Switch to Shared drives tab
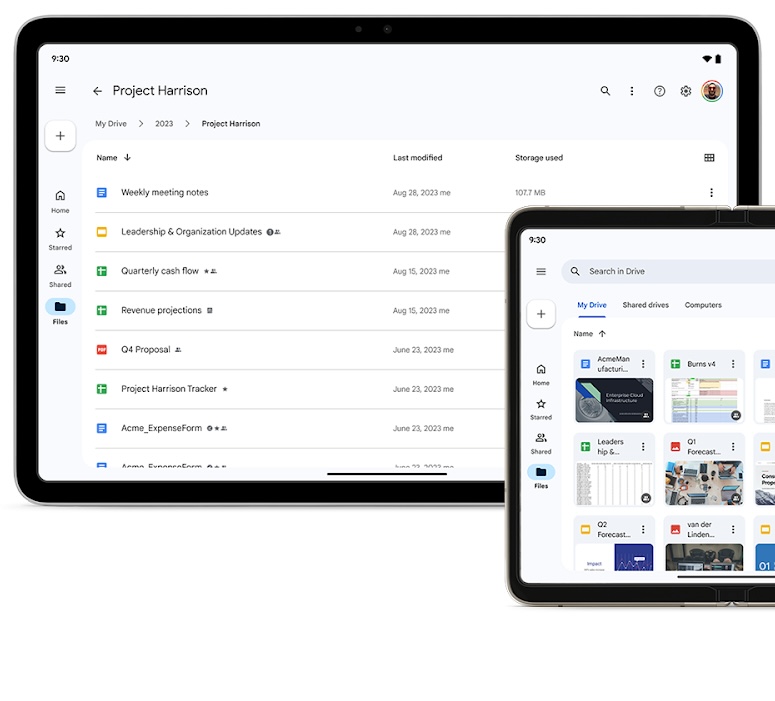 pos(645,305)
